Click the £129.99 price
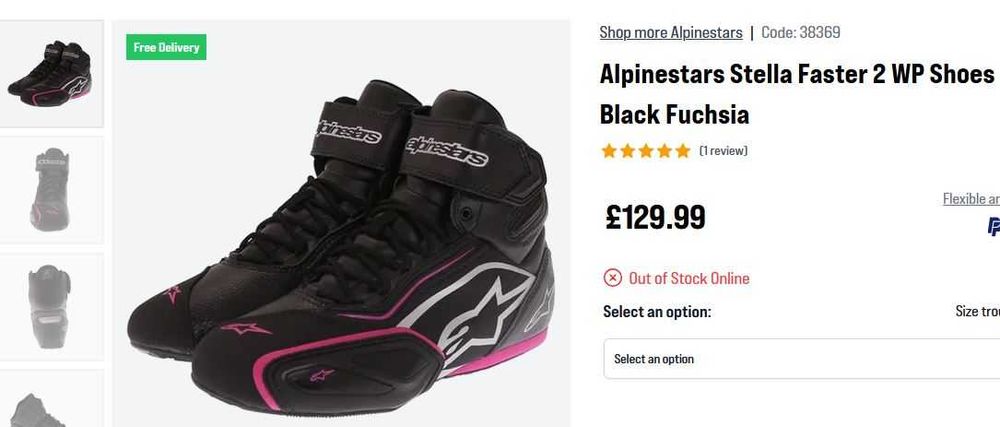Viewport: 1000px width, 427px height. pos(656,217)
